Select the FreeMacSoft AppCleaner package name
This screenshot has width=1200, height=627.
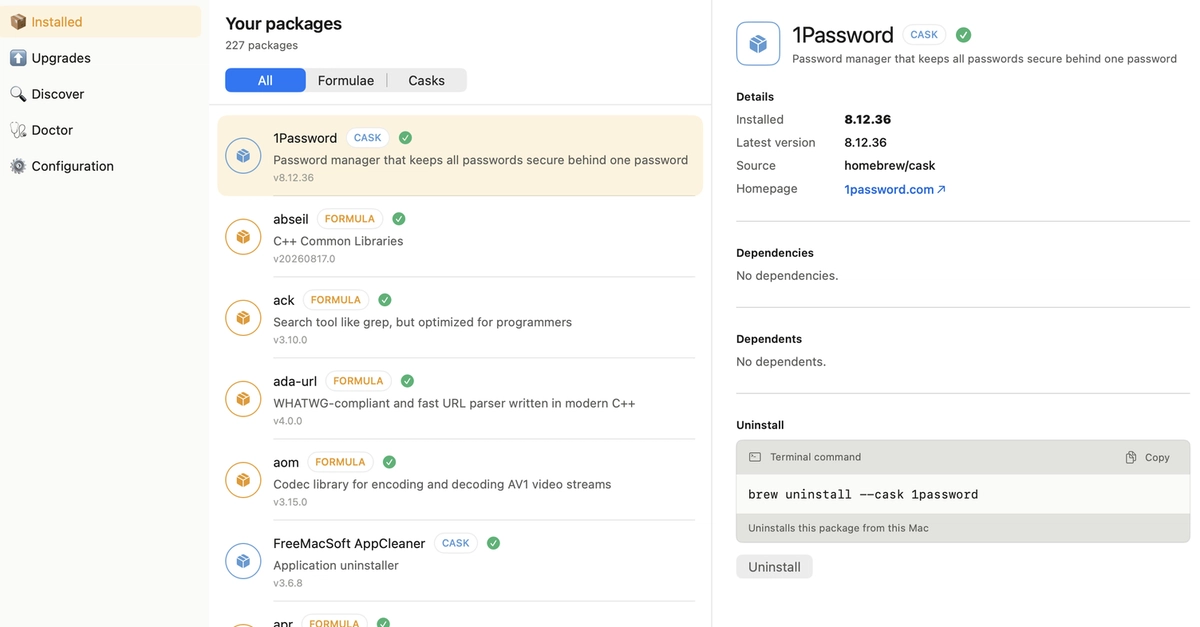point(349,543)
